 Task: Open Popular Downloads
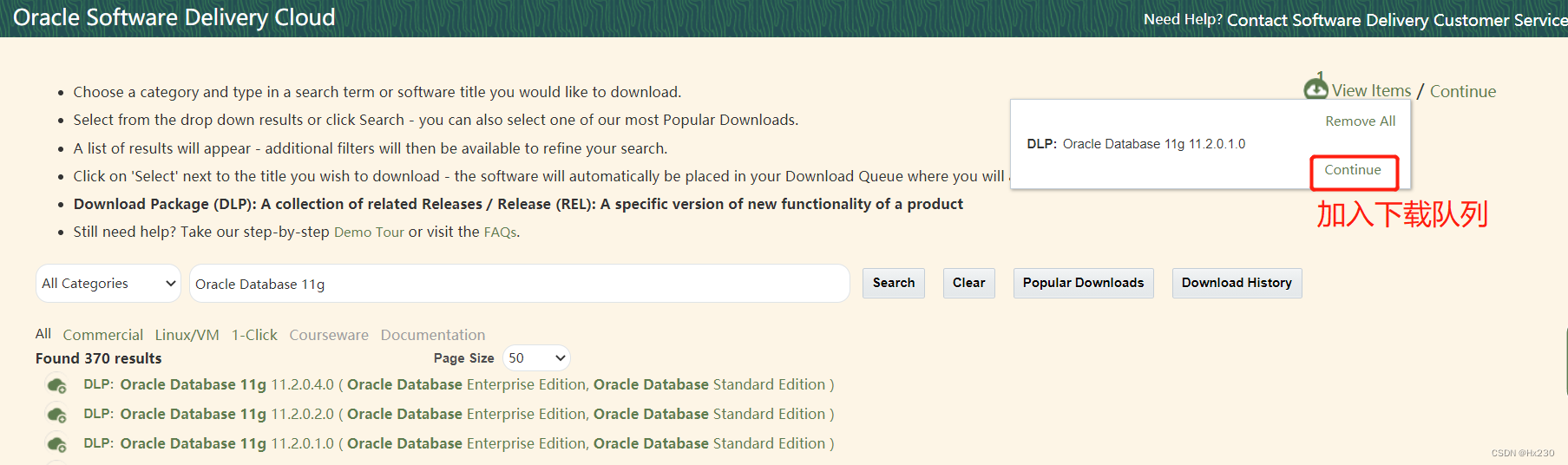point(1083,283)
